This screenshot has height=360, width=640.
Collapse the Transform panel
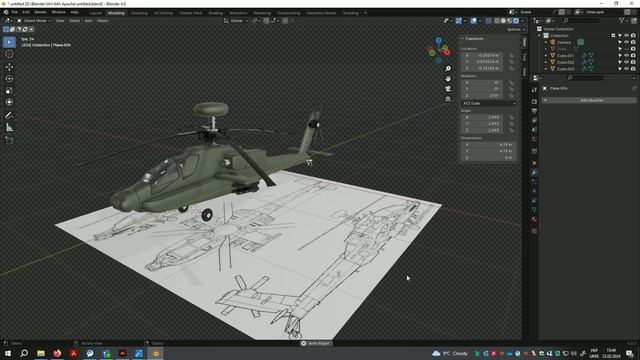pos(462,39)
